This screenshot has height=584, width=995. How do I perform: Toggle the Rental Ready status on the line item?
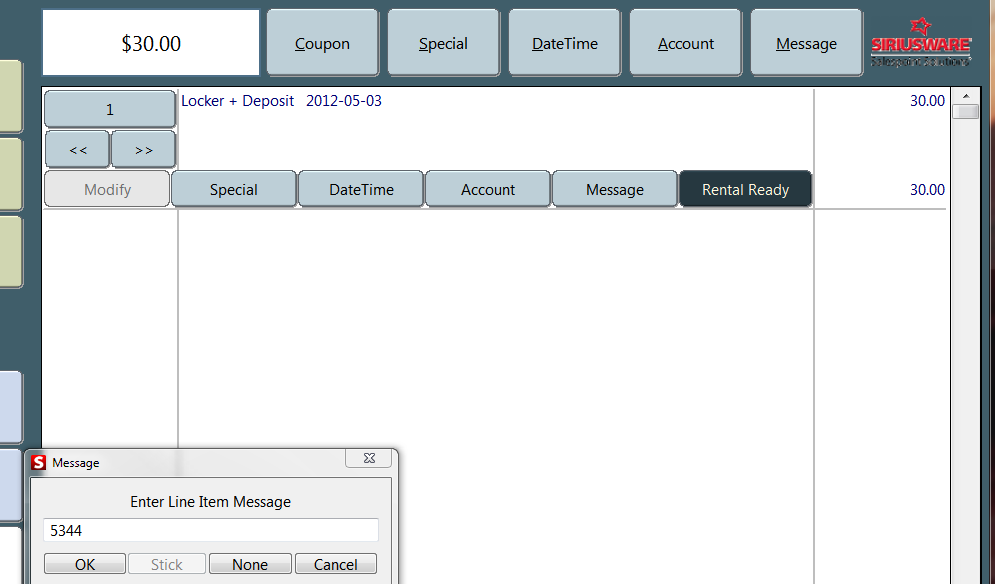(745, 189)
